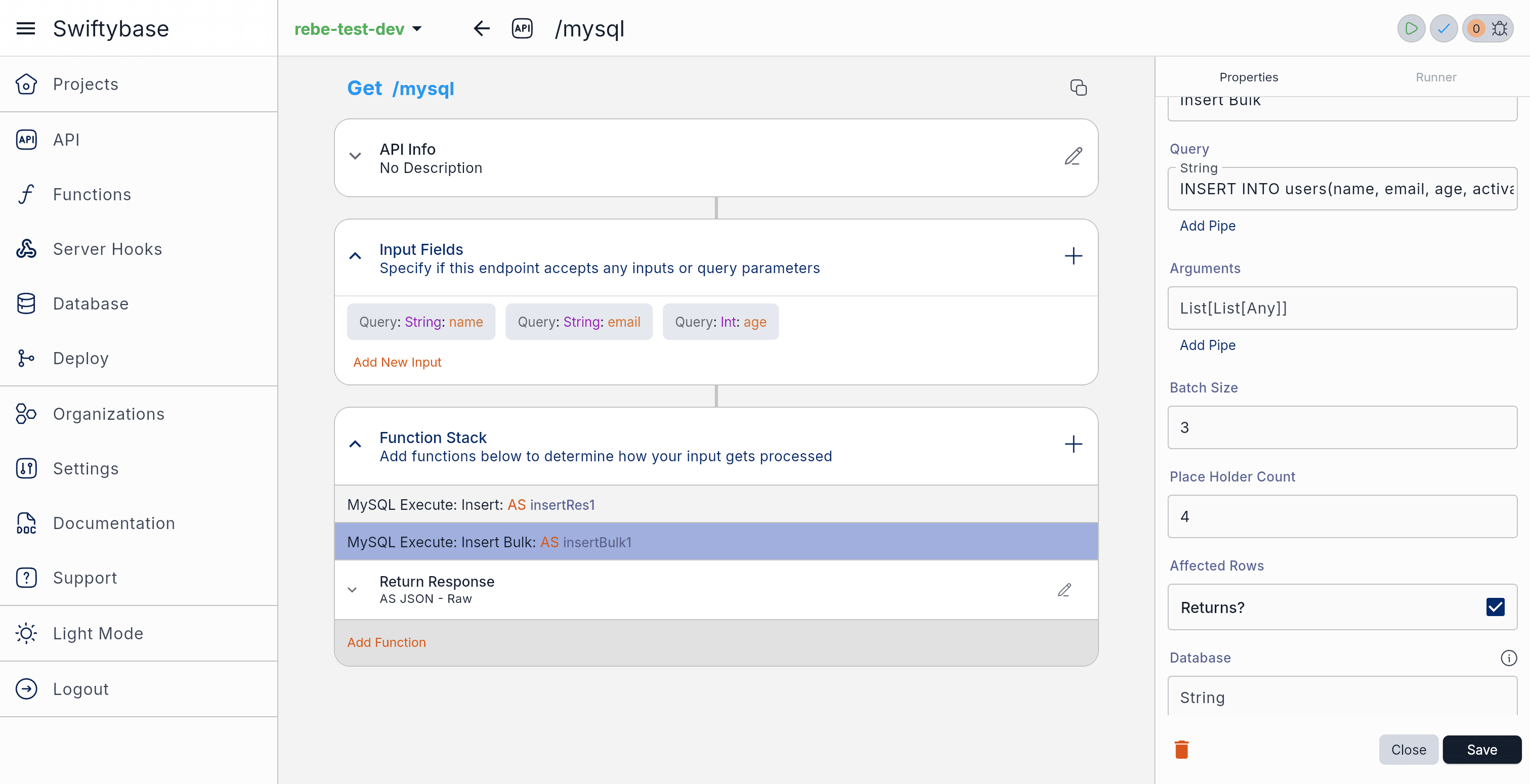Select the Query Int age chip
The image size is (1530, 784).
point(720,322)
